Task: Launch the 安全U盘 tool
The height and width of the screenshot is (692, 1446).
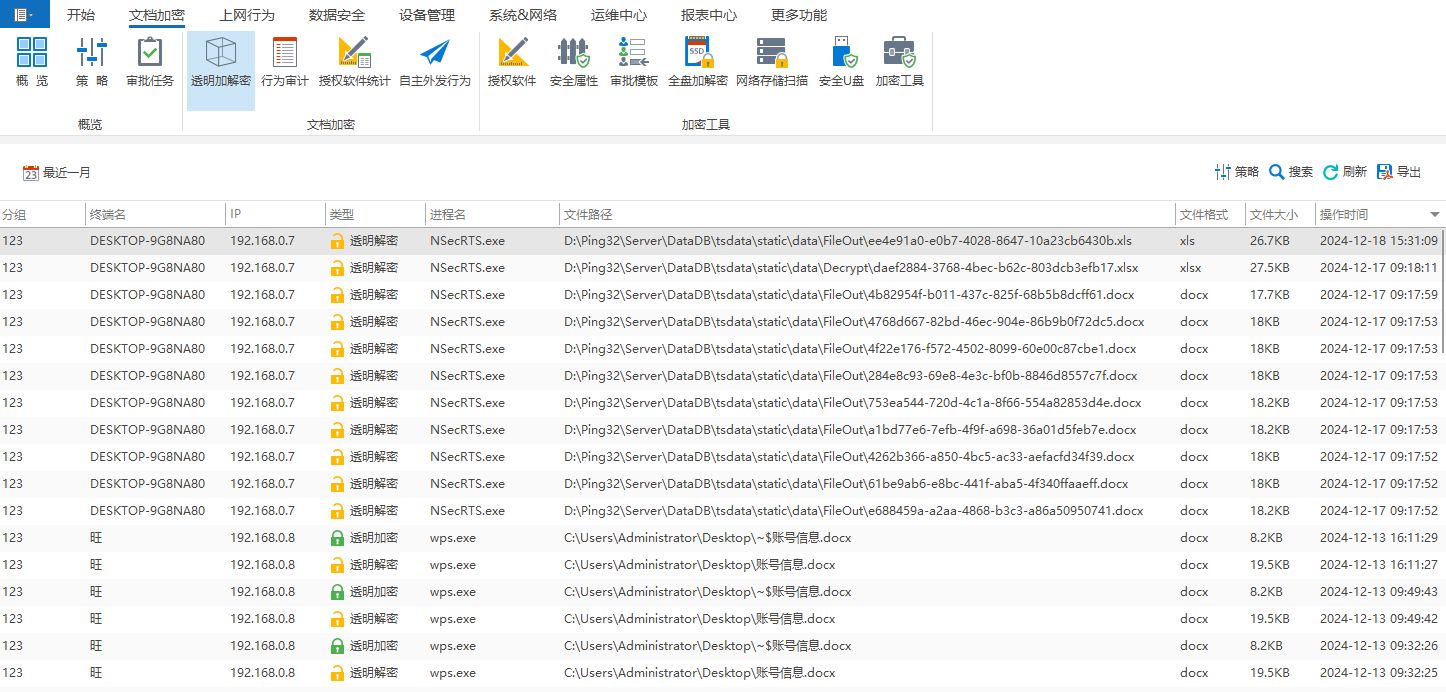Action: (841, 62)
